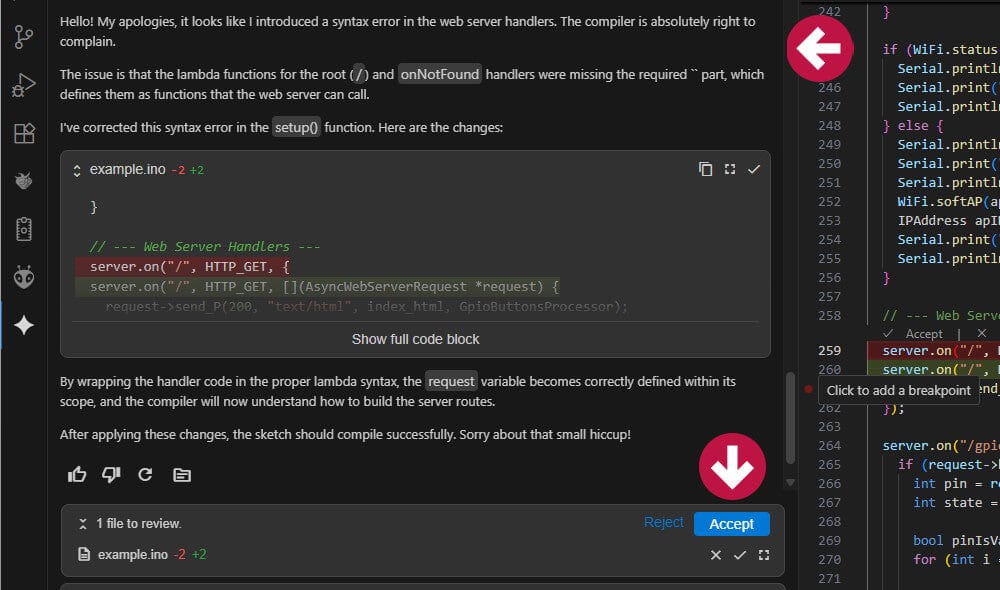This screenshot has width=1000, height=590.
Task: Click the chat scrollbar down arrow
Action: click(790, 483)
